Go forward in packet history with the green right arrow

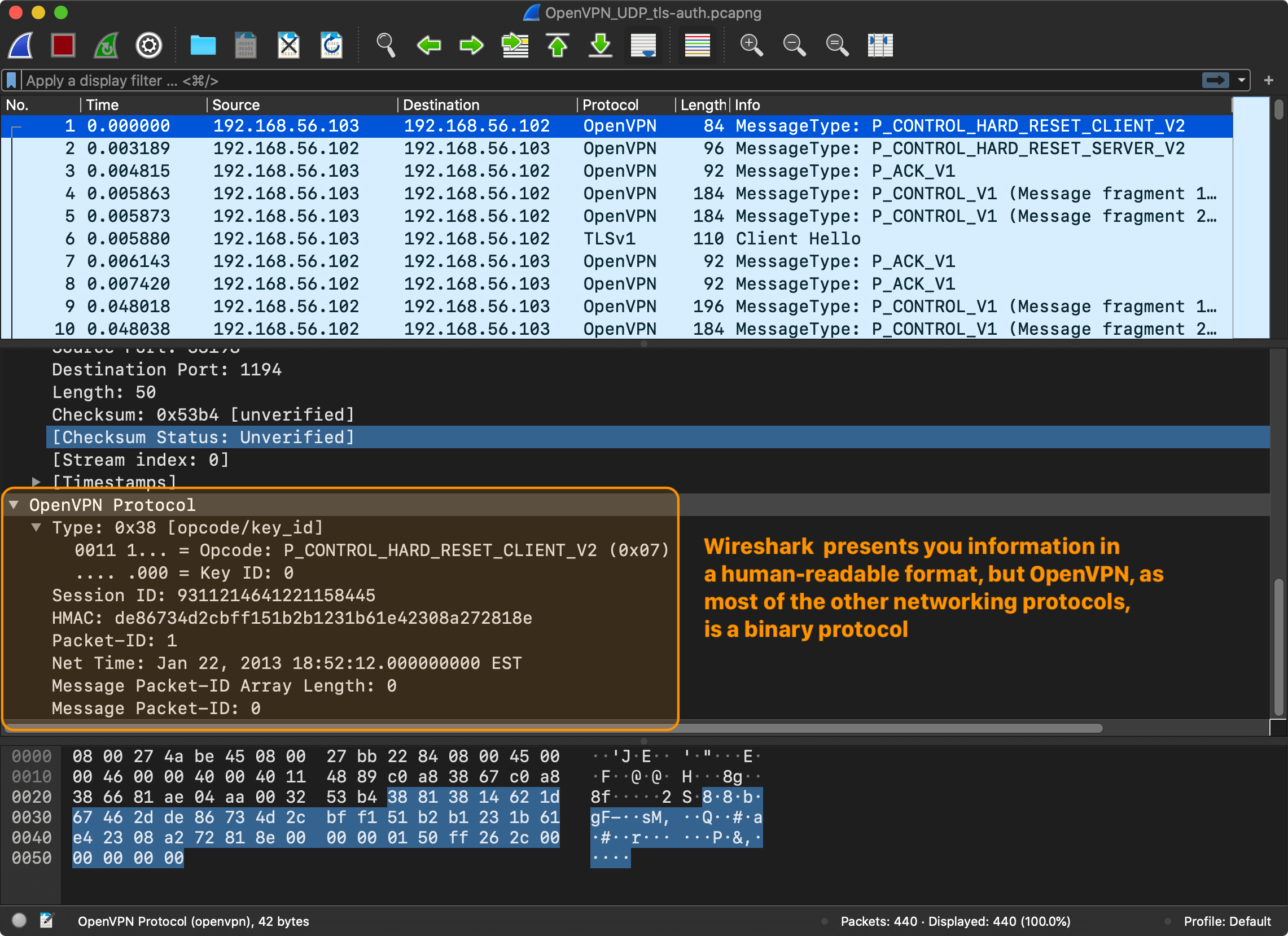click(x=471, y=45)
